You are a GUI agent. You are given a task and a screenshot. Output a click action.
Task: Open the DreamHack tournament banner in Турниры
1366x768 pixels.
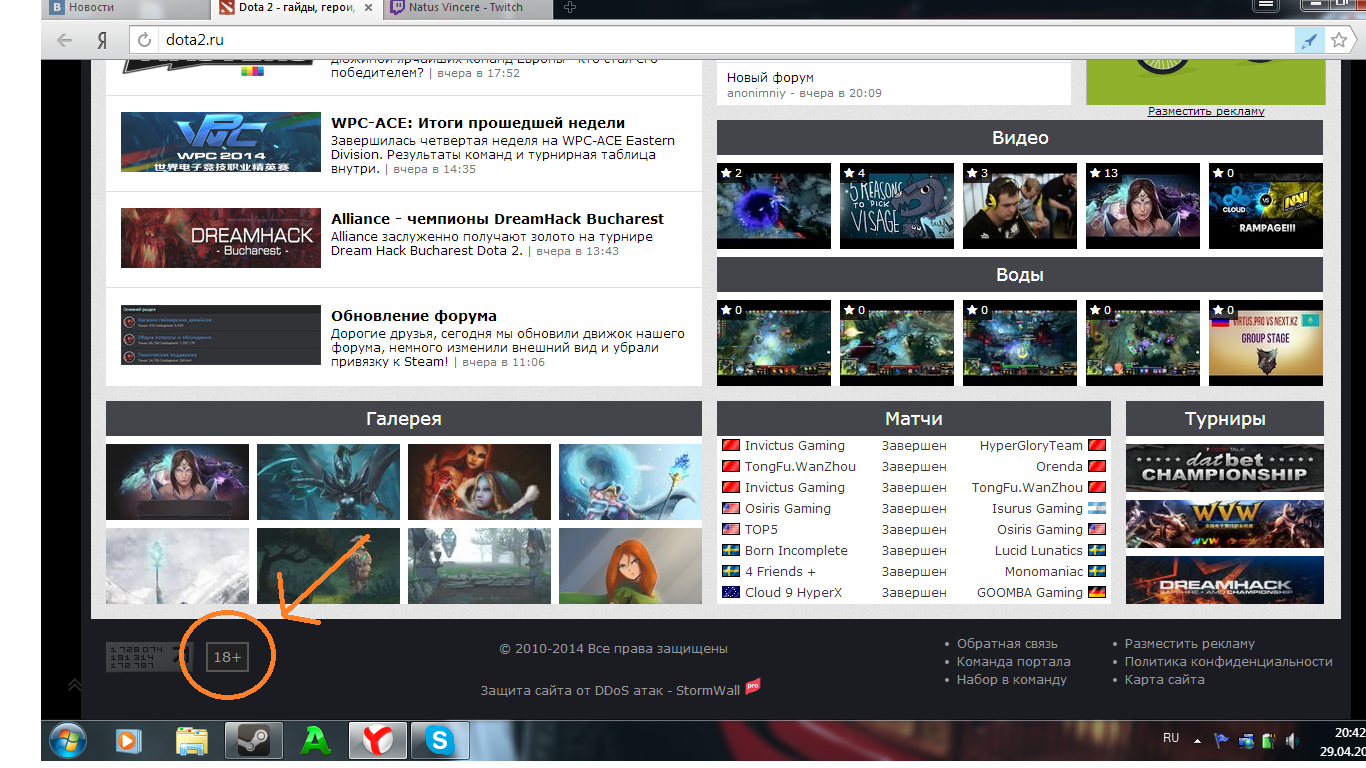click(1225, 580)
